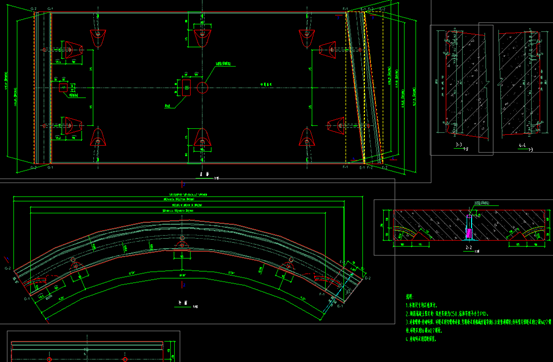The image size is (553, 362).
Task: Select the small red square near plan's left edge
Action: click(x=63, y=87)
